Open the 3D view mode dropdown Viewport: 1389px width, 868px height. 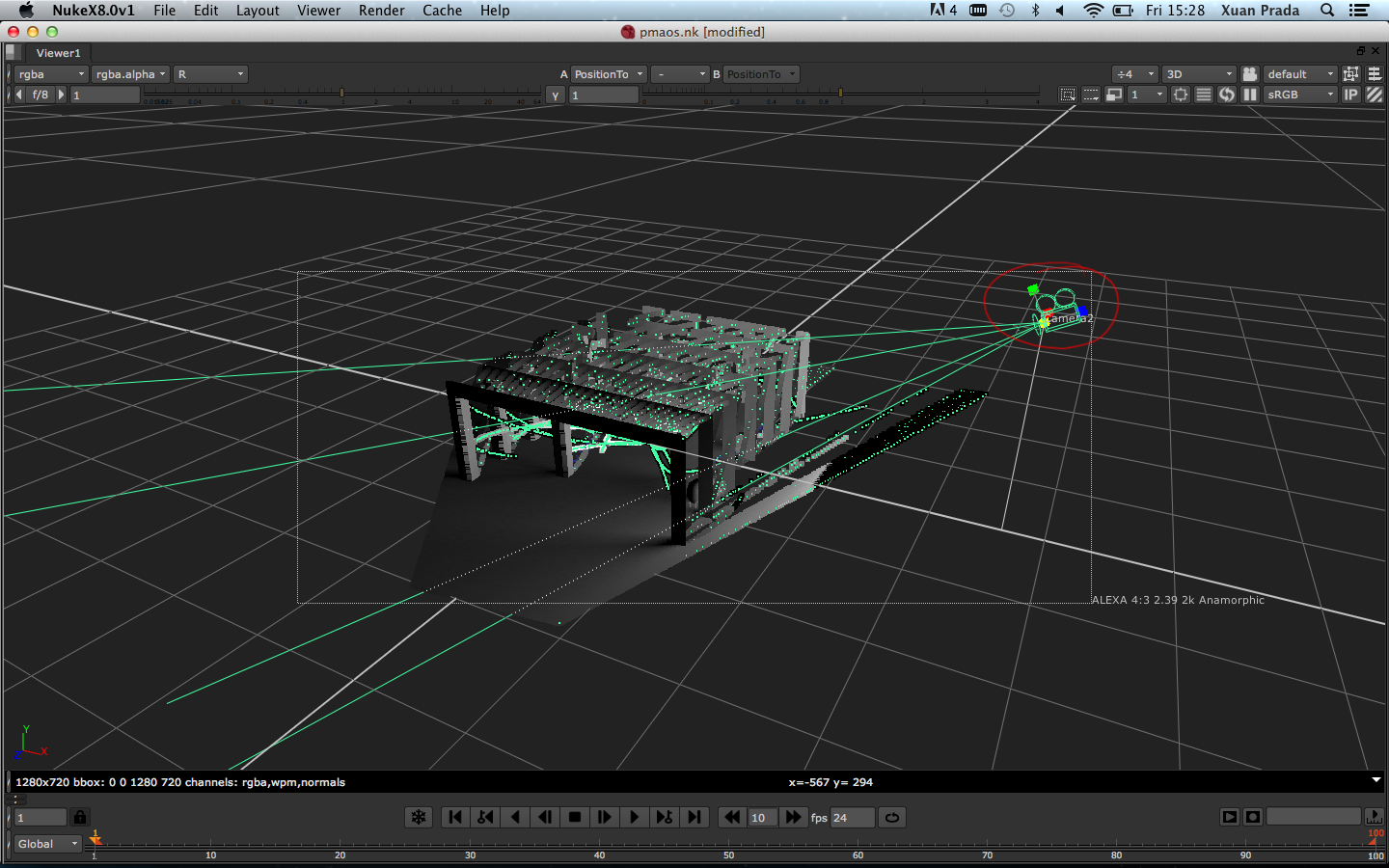coord(1199,74)
